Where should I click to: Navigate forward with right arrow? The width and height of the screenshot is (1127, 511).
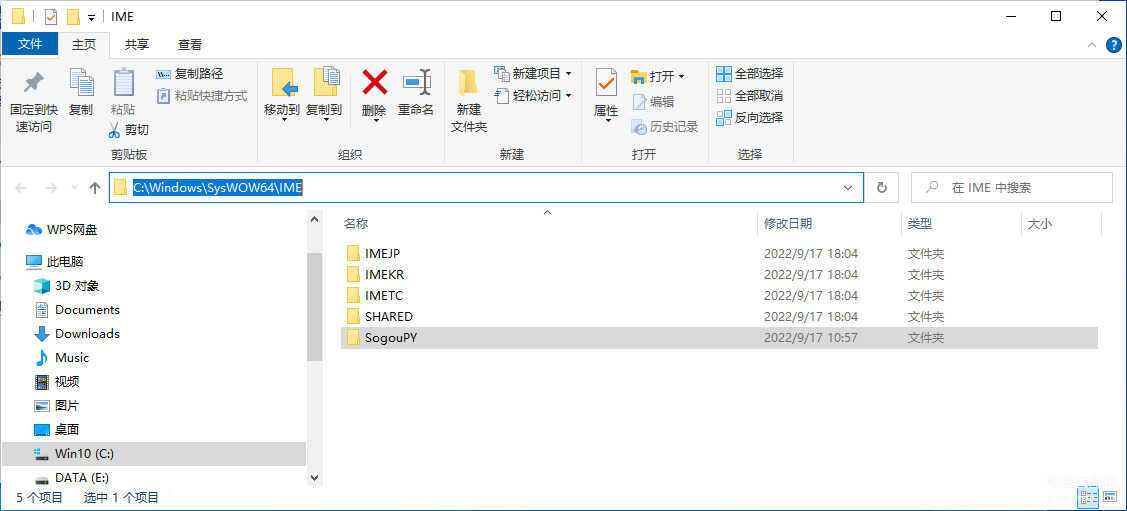coord(50,188)
